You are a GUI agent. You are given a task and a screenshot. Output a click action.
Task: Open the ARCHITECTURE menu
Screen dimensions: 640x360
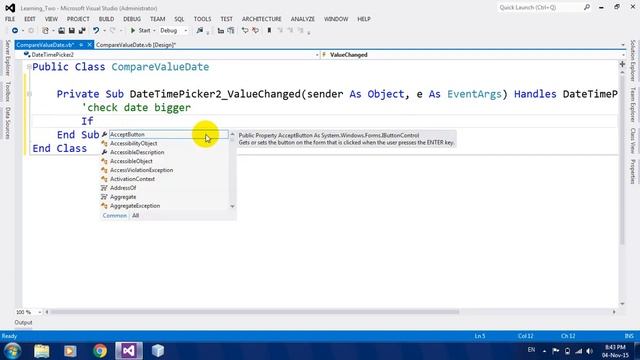pos(262,19)
